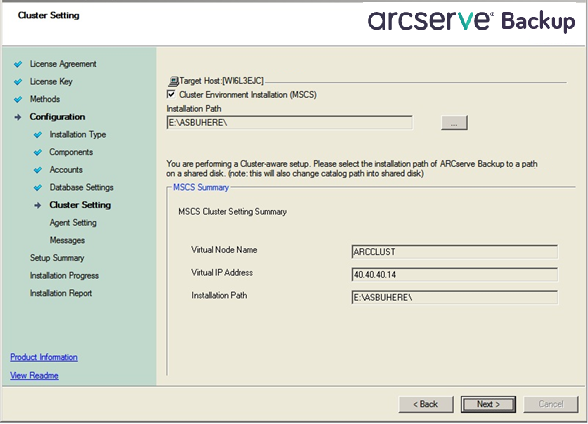Click the arrow icon beside Configuration
588x424 pixels.
point(18,117)
